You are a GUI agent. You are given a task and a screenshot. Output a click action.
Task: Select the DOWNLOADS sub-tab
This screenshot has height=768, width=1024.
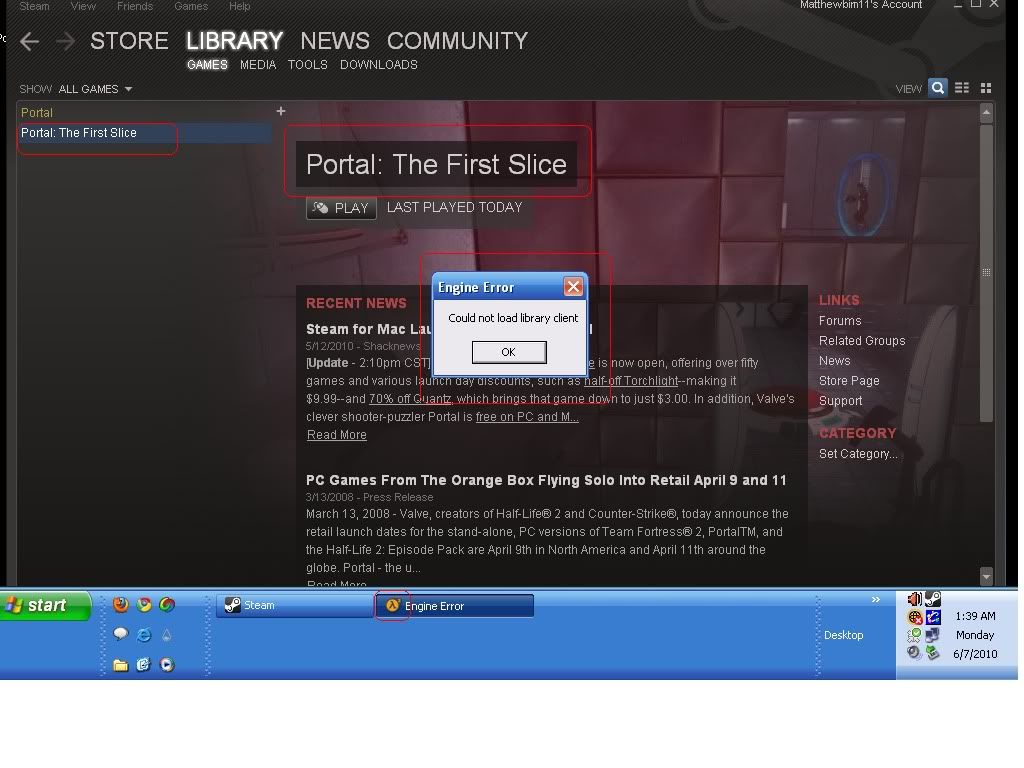(x=379, y=65)
